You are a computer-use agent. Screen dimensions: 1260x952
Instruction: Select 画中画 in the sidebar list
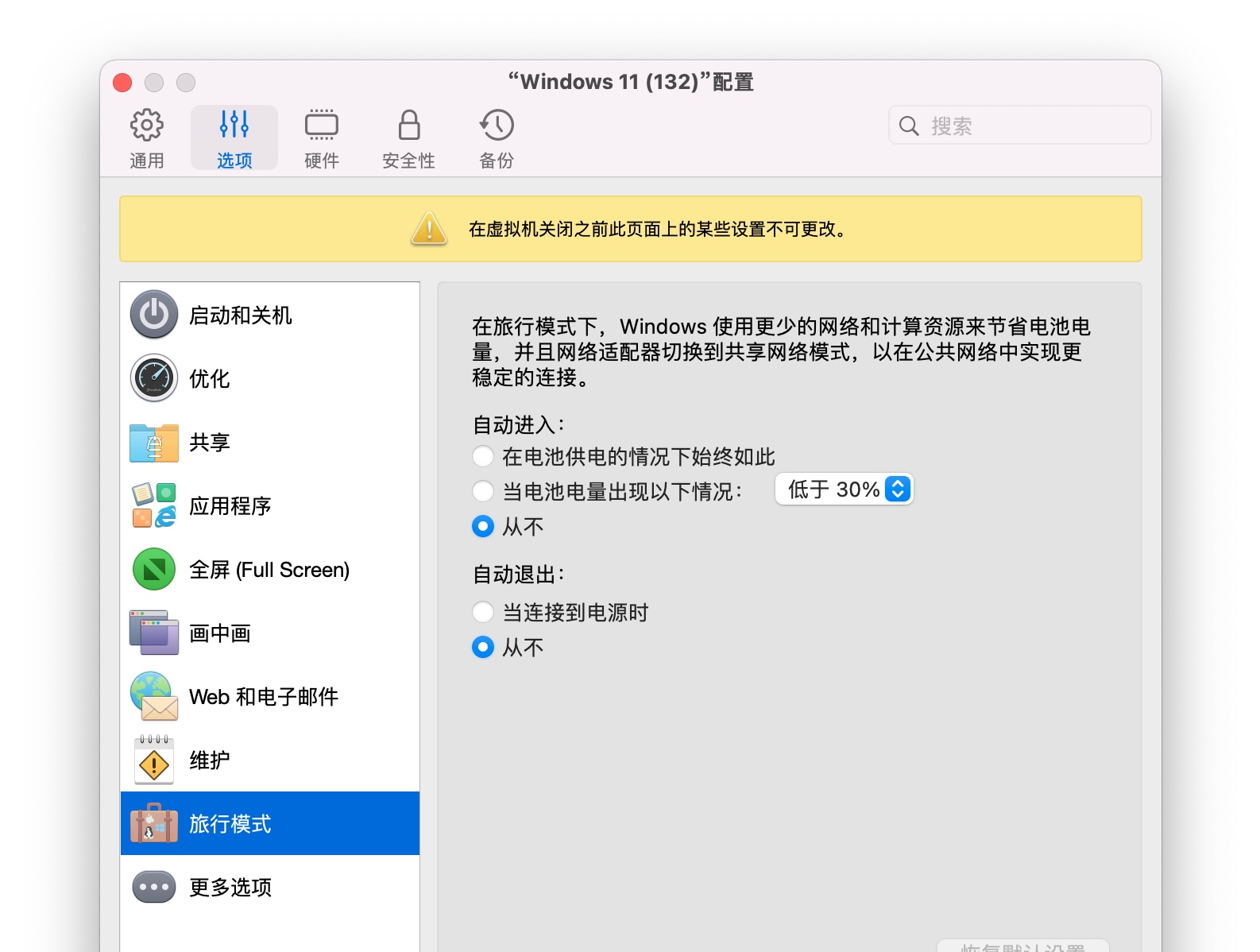[x=270, y=633]
